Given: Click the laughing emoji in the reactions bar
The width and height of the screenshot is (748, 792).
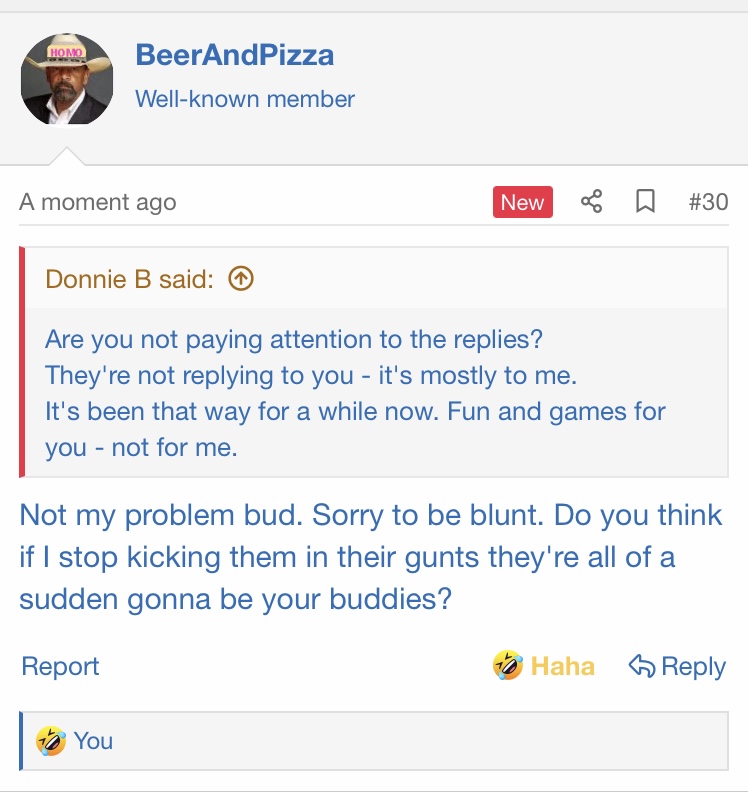Looking at the screenshot, I should [x=50, y=741].
